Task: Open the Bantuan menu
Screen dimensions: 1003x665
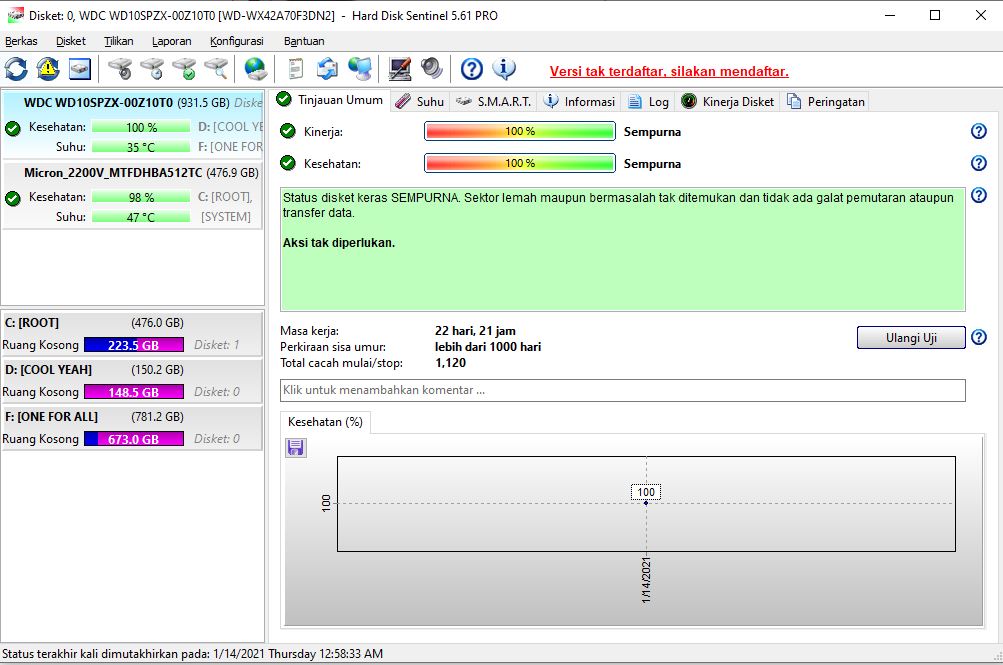Action: pos(304,41)
